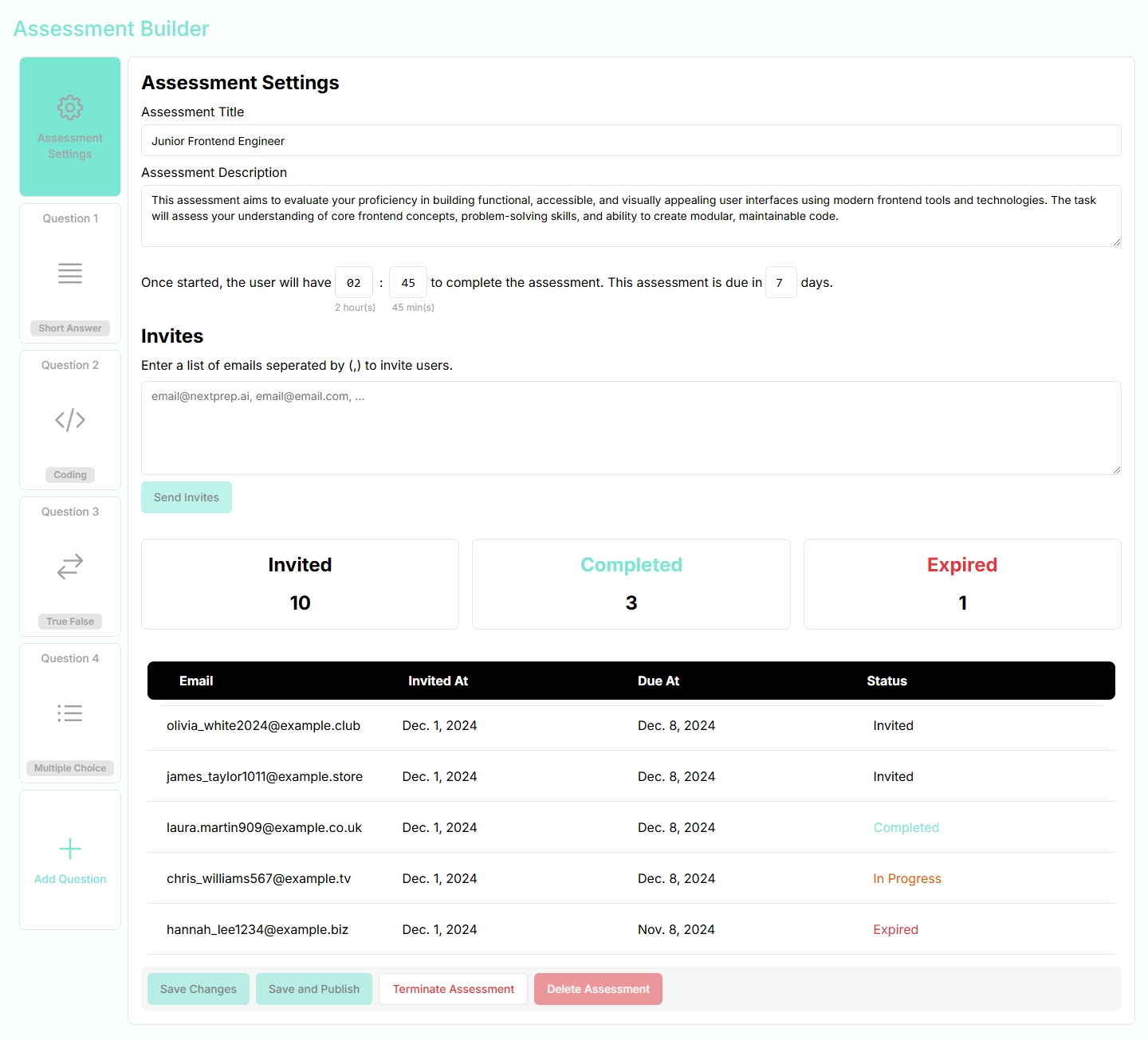
Task: Click Save Changes
Action: click(x=198, y=988)
